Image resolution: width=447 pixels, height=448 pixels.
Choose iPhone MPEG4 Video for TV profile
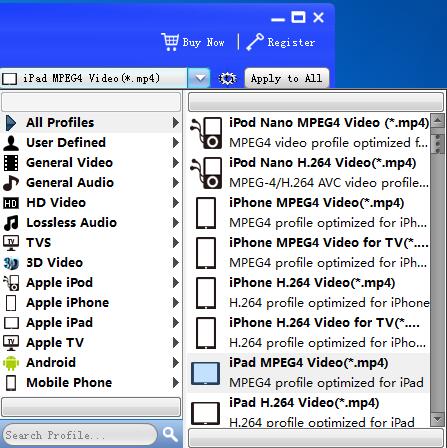tap(308, 253)
